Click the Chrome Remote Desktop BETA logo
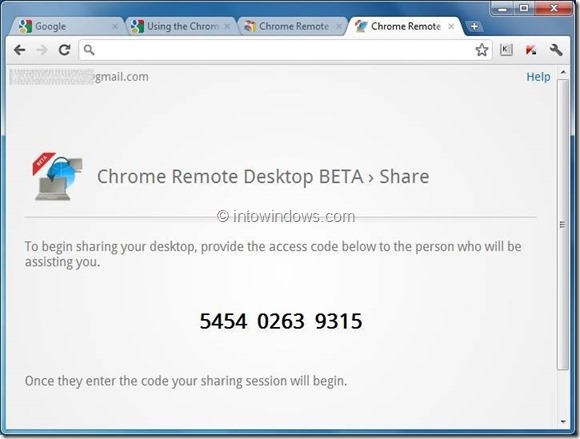This screenshot has height=439, width=580. coord(57,176)
